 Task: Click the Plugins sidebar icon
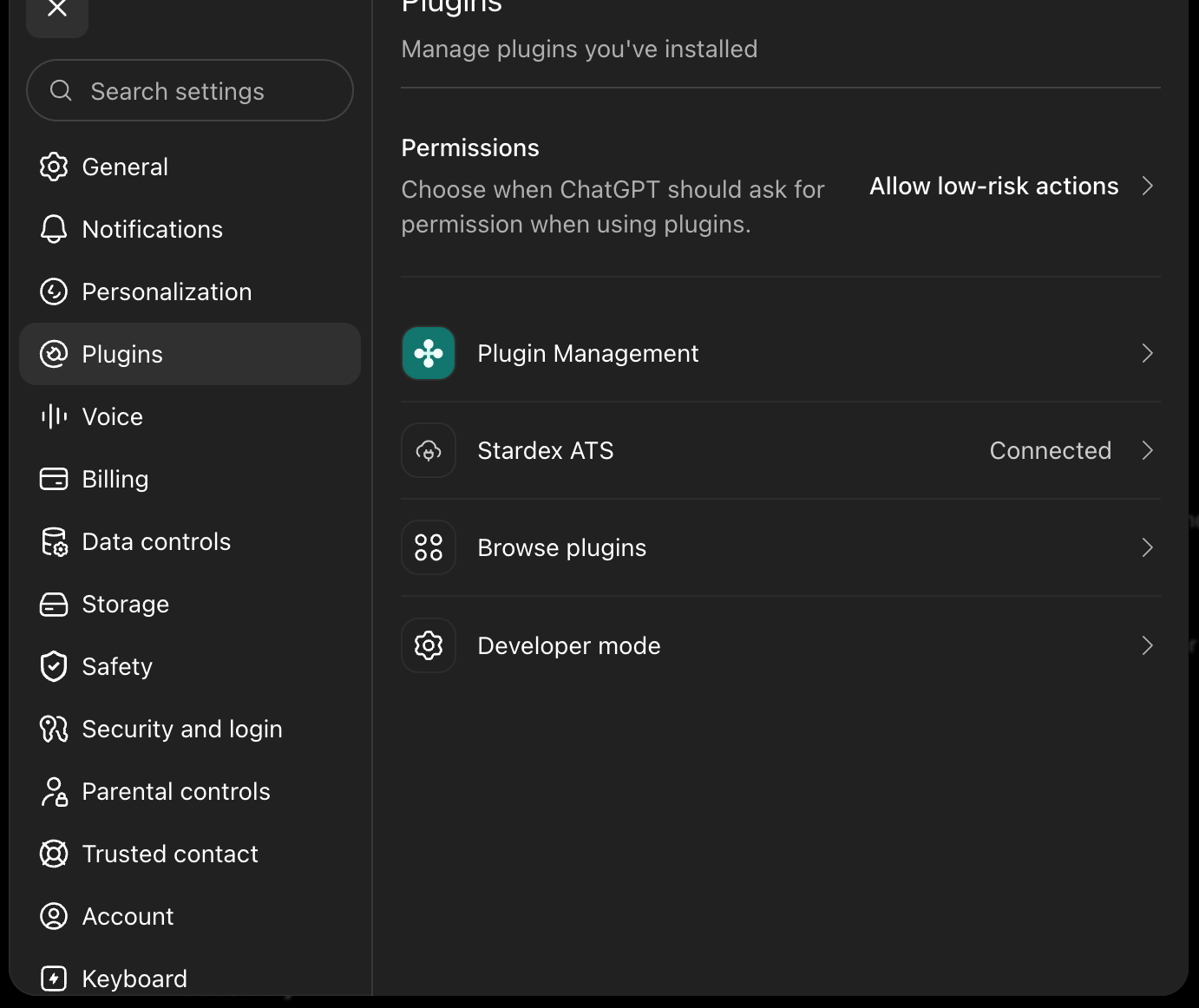point(54,354)
